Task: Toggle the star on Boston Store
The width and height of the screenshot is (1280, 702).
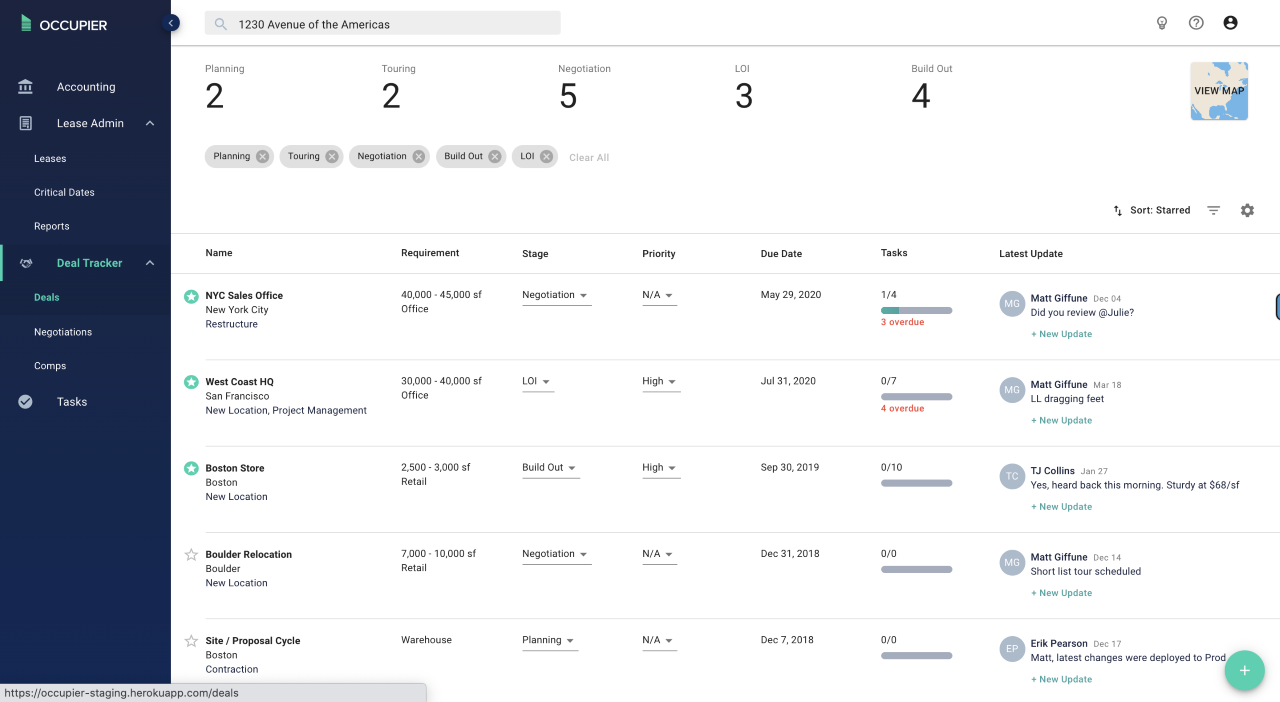Action: point(191,468)
